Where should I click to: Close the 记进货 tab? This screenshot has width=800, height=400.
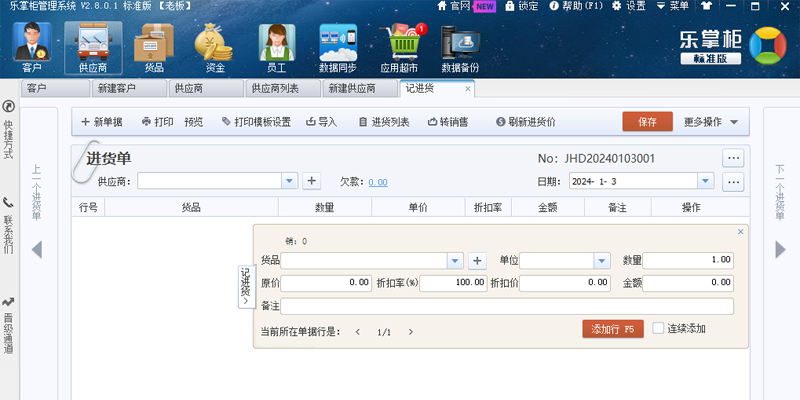[x=467, y=89]
